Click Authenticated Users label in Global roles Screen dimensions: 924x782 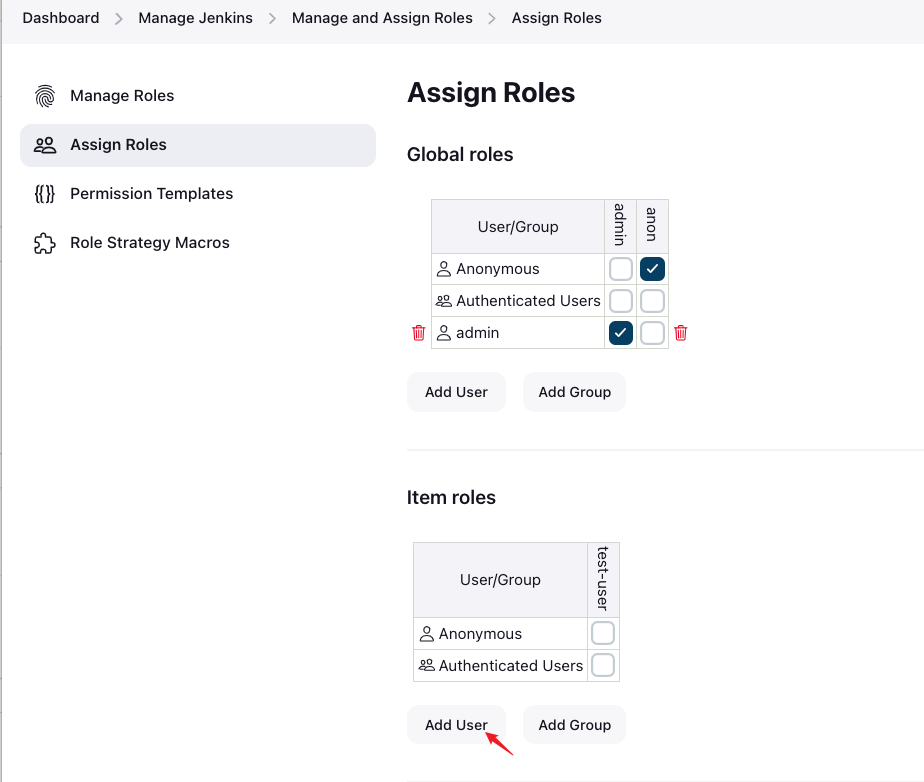[529, 301]
